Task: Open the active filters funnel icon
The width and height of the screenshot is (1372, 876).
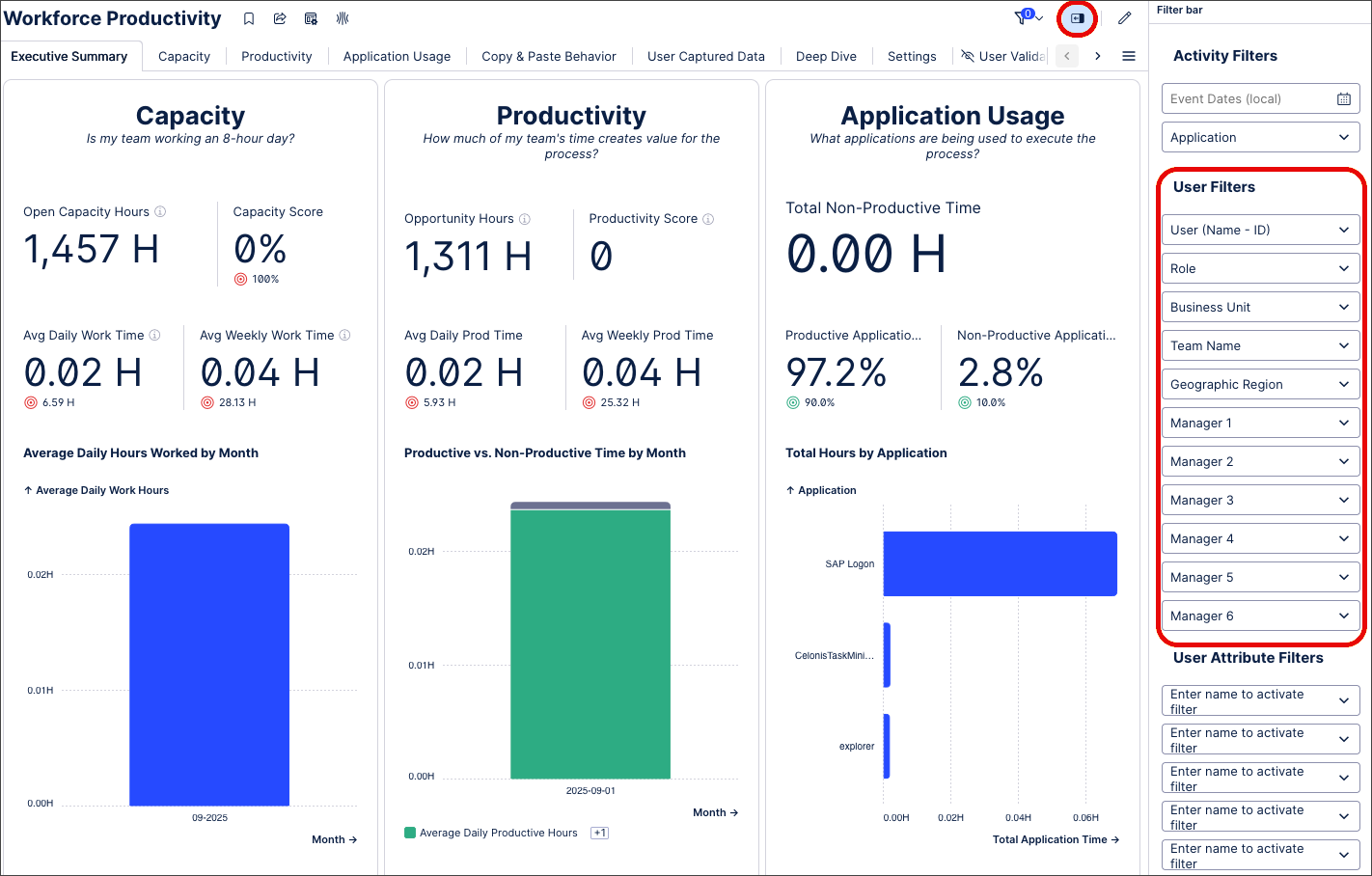Action: click(1023, 17)
